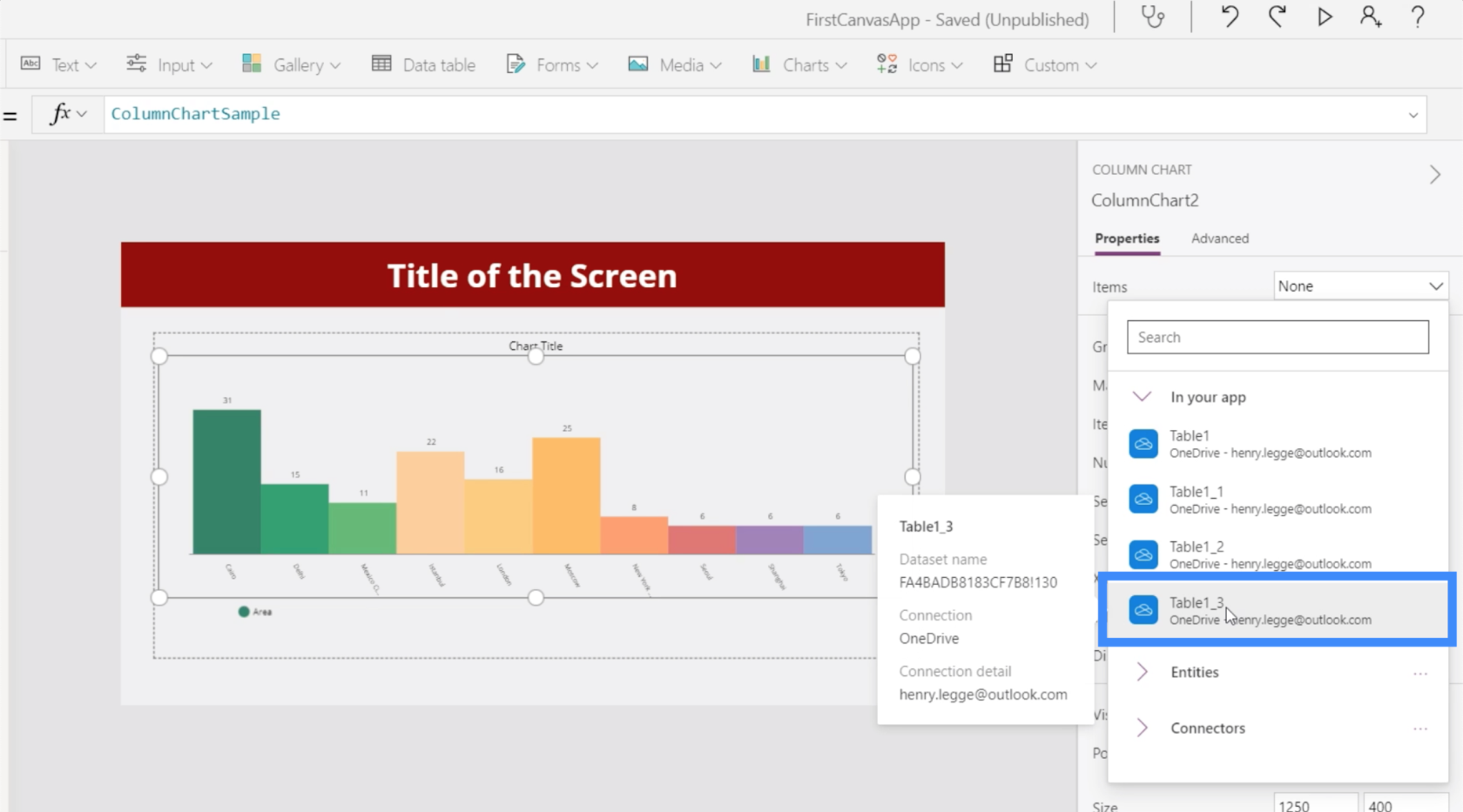Open the Help question mark
The width and height of the screenshot is (1463, 812).
coord(1418,17)
